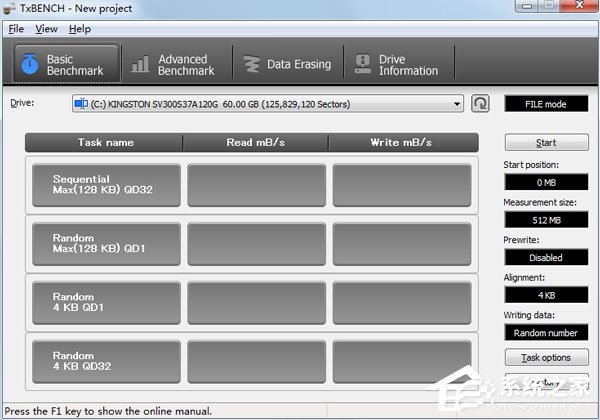
Task: Minimize the TxBENCH window
Action: (x=527, y=6)
